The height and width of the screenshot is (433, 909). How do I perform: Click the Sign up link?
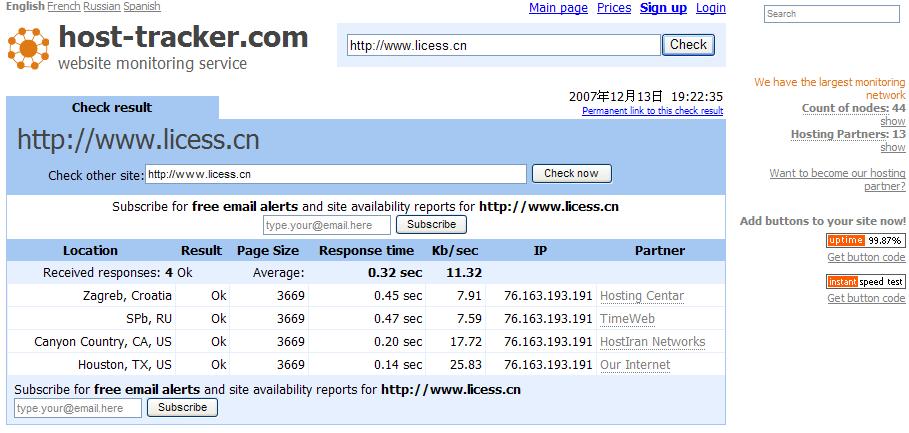click(x=663, y=8)
